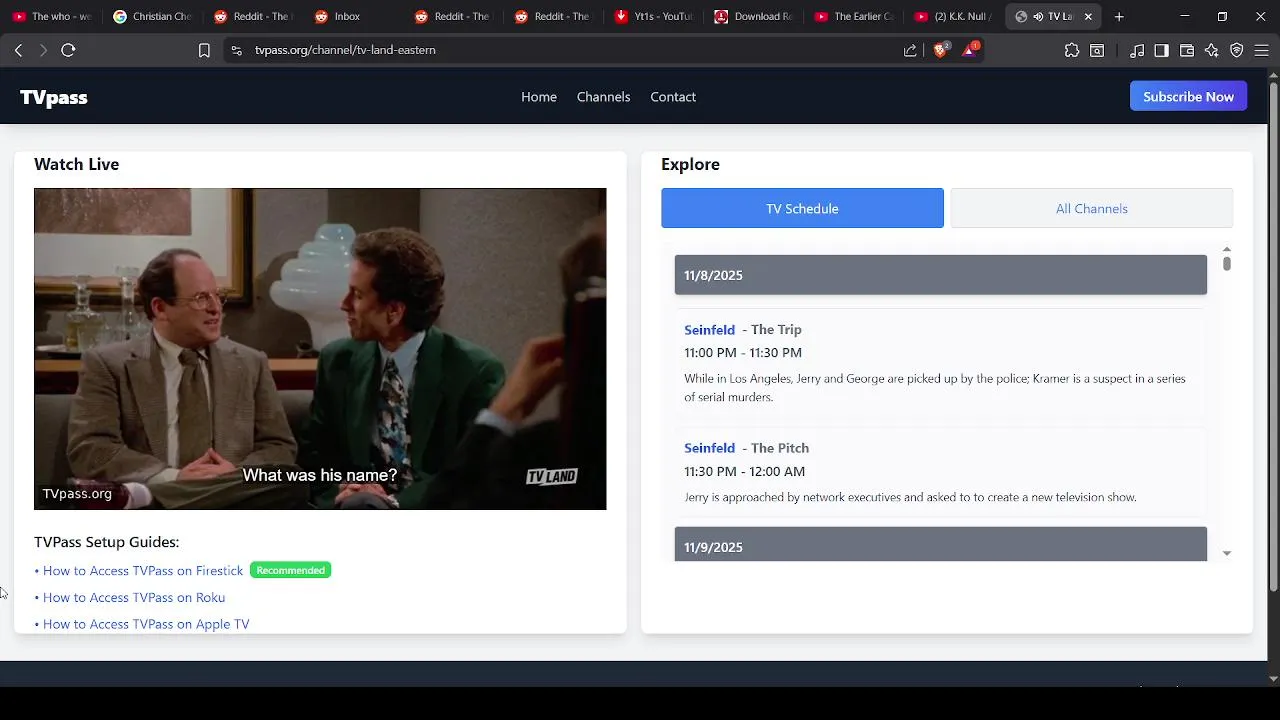Click the share icon in the address bar
This screenshot has width=1280, height=720.
pyautogui.click(x=910, y=50)
